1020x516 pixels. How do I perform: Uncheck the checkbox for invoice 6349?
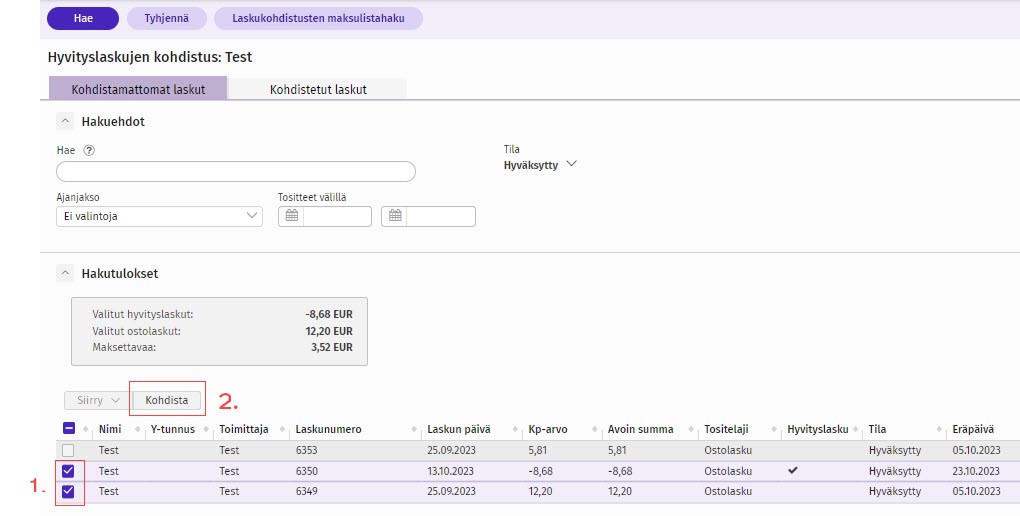click(68, 491)
